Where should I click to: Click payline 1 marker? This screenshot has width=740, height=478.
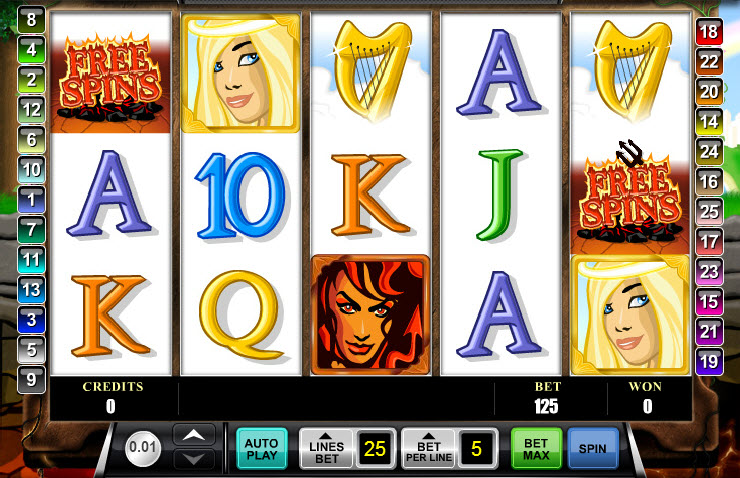[31, 199]
